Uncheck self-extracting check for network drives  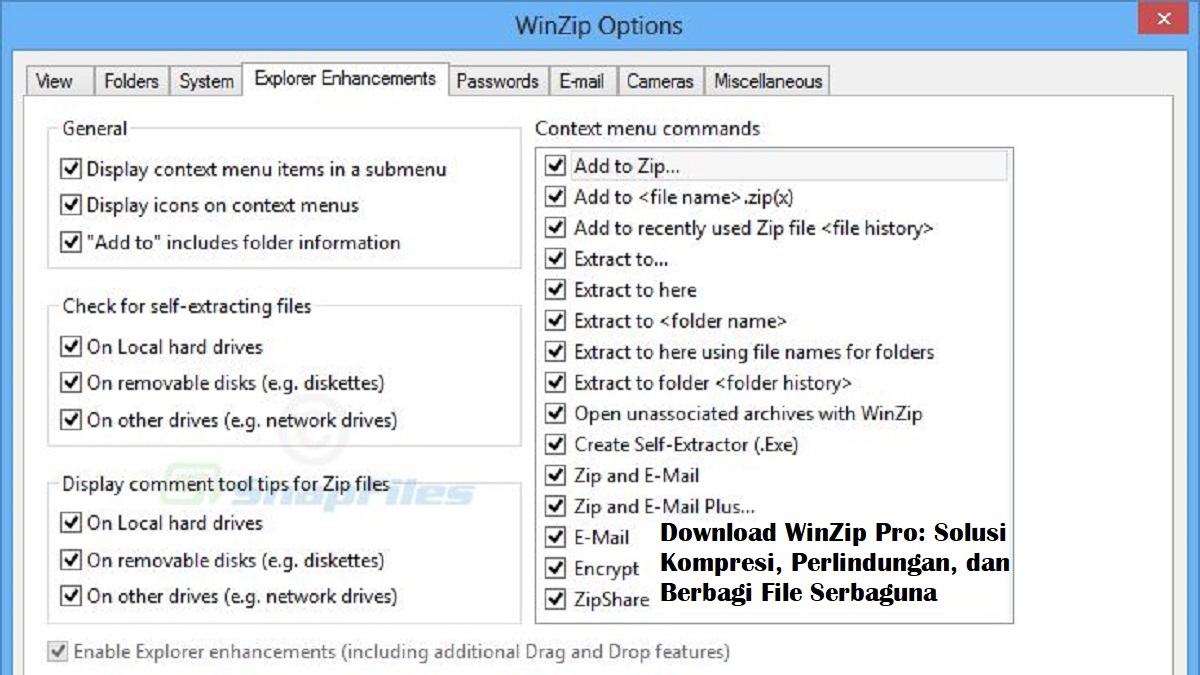pos(70,420)
